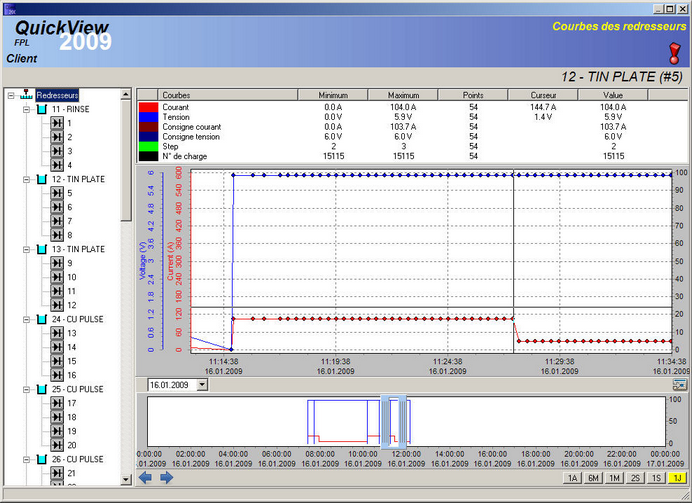
Task: Collapse the Redresseurs root node
Action: [11, 95]
